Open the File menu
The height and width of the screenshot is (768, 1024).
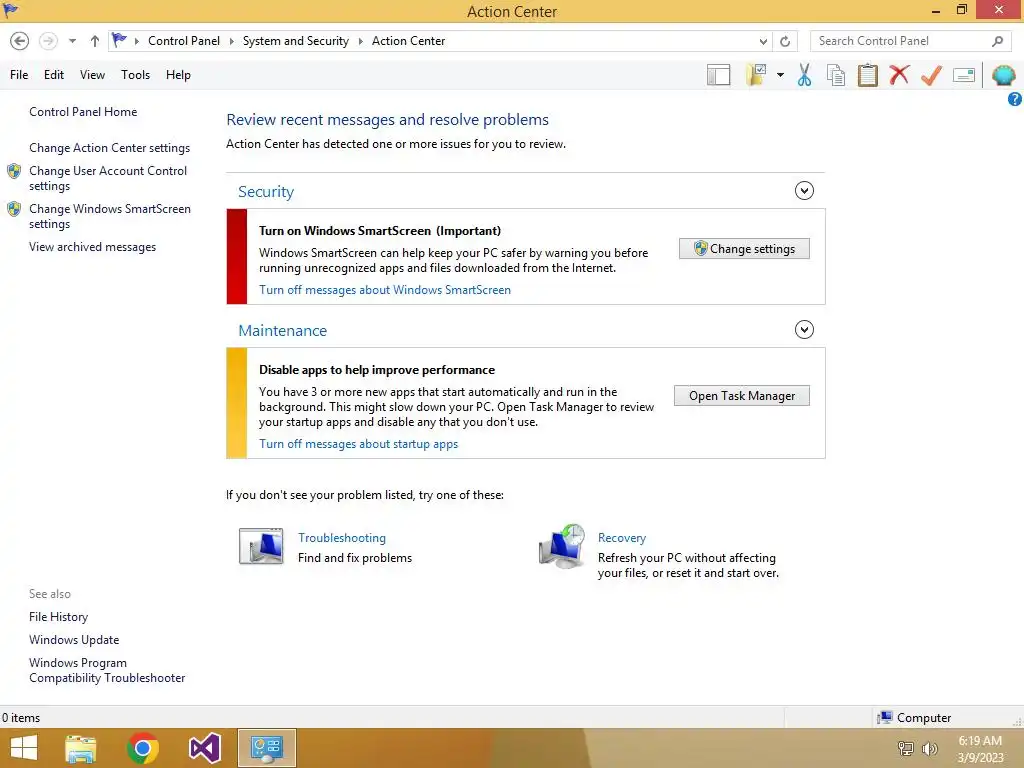19,75
